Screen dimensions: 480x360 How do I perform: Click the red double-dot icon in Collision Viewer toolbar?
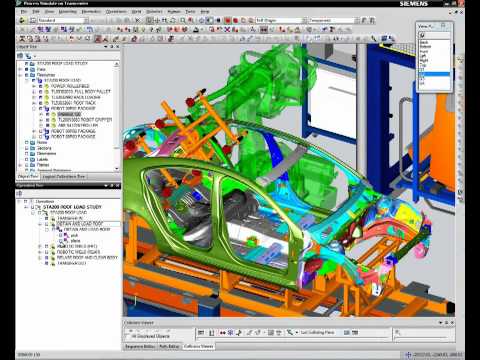click(x=222, y=333)
